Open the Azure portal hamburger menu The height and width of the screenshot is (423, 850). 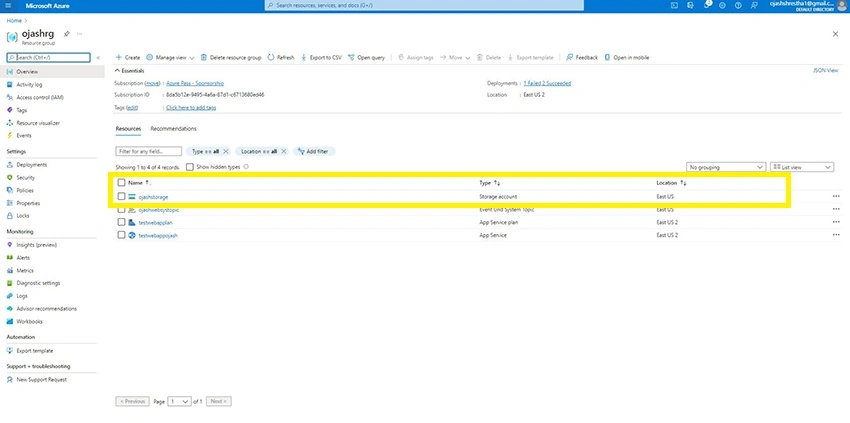click(8, 5)
